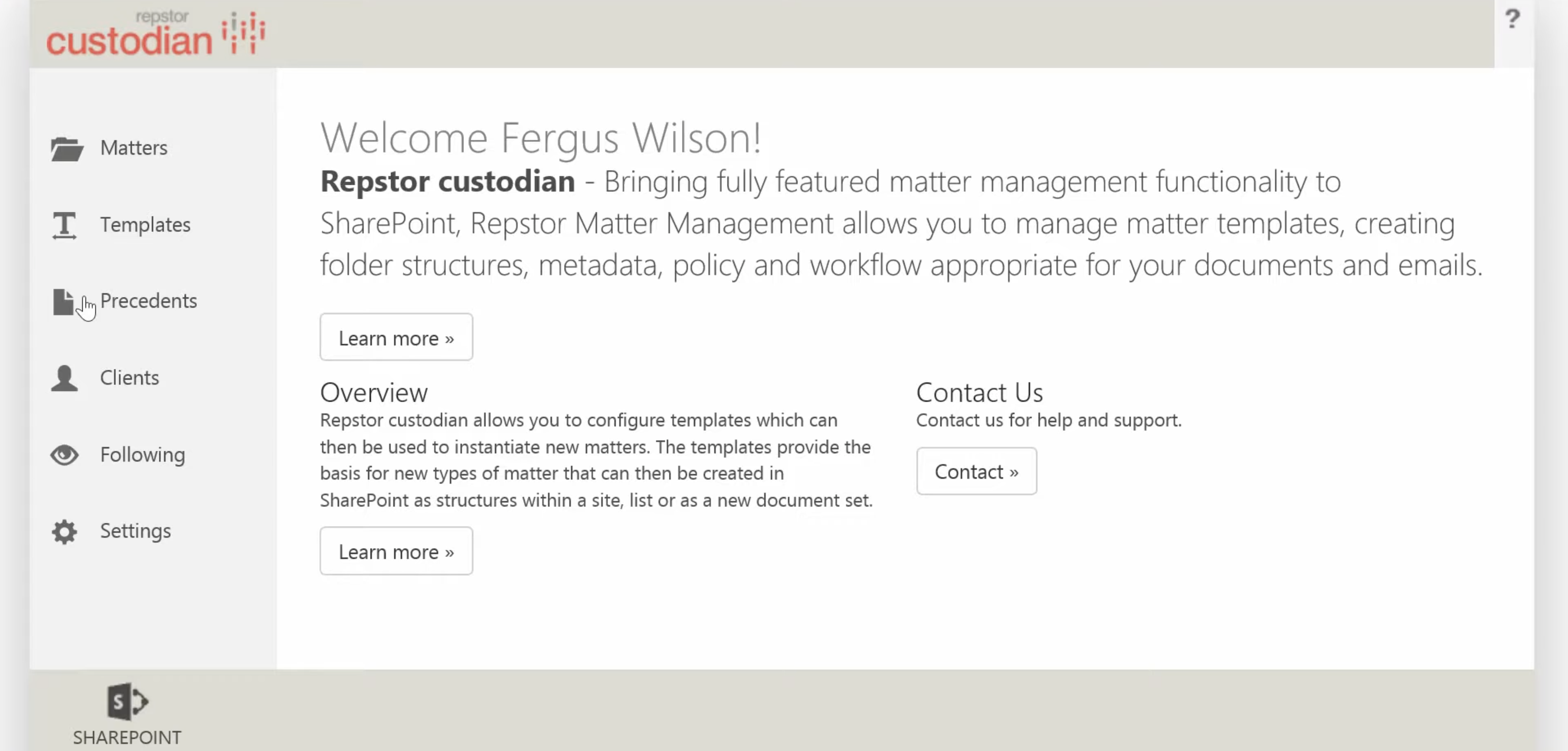
Task: Click the Welcome Fergus Wilson heading
Action: pos(541,138)
